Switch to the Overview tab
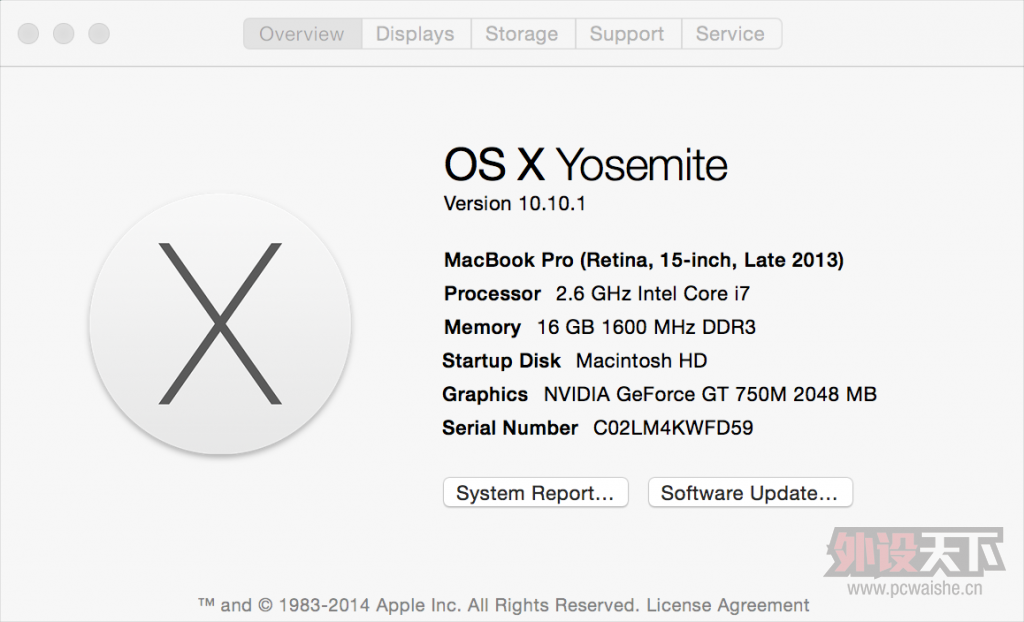This screenshot has width=1024, height=622. pos(302,33)
